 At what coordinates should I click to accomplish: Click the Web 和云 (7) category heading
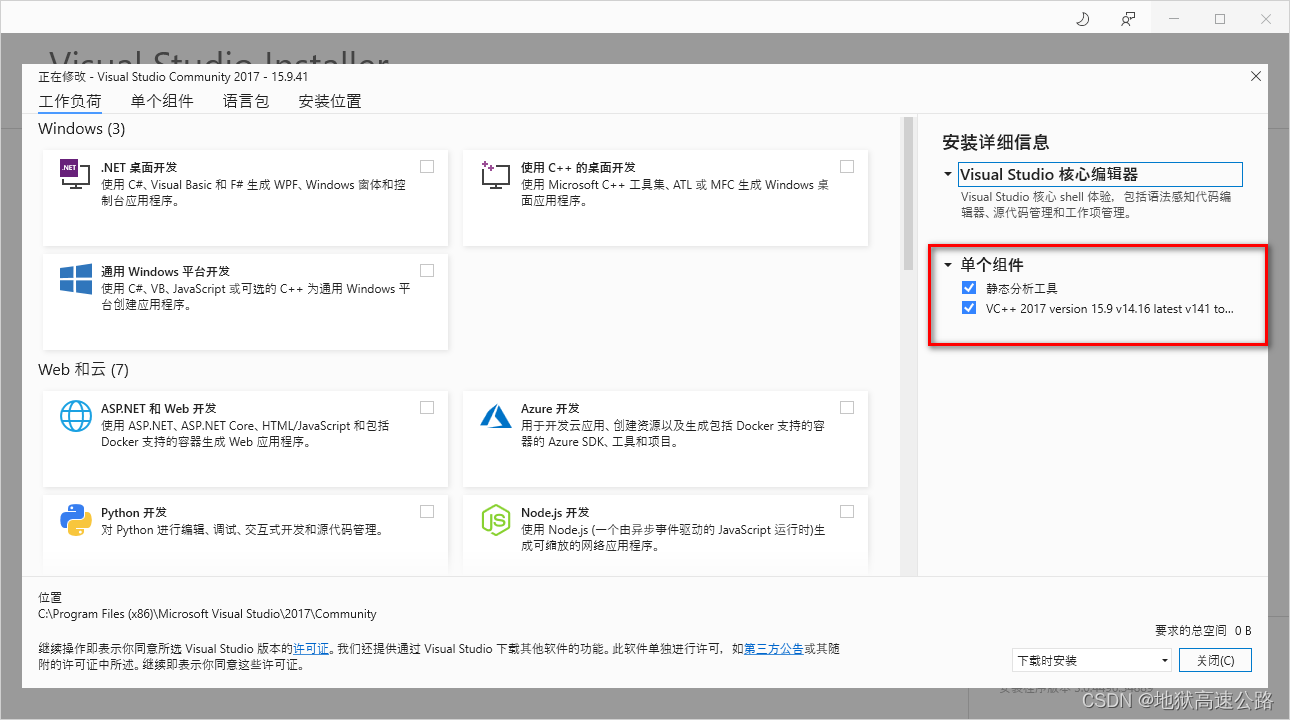84,369
